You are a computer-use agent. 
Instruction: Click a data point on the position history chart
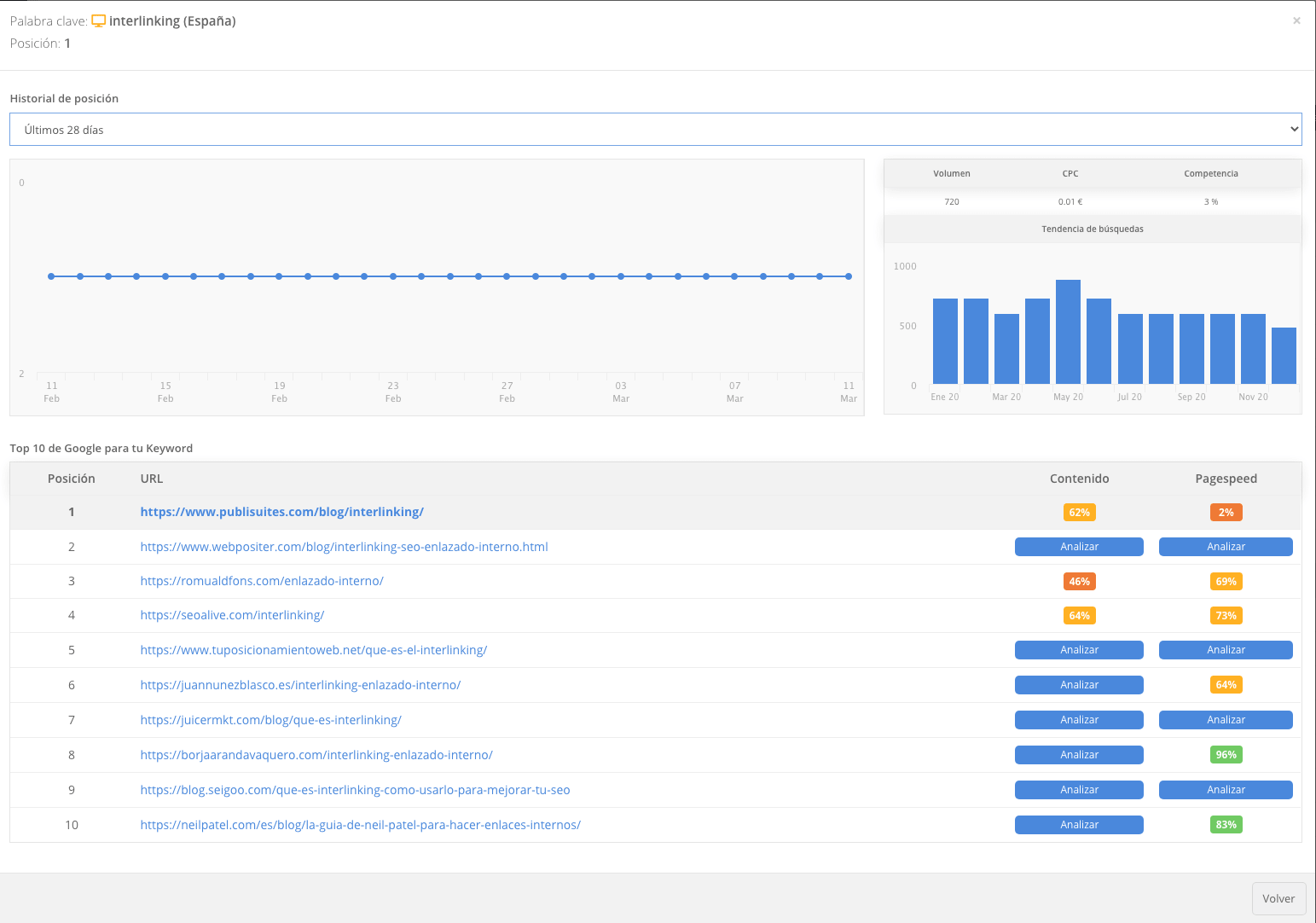(449, 276)
